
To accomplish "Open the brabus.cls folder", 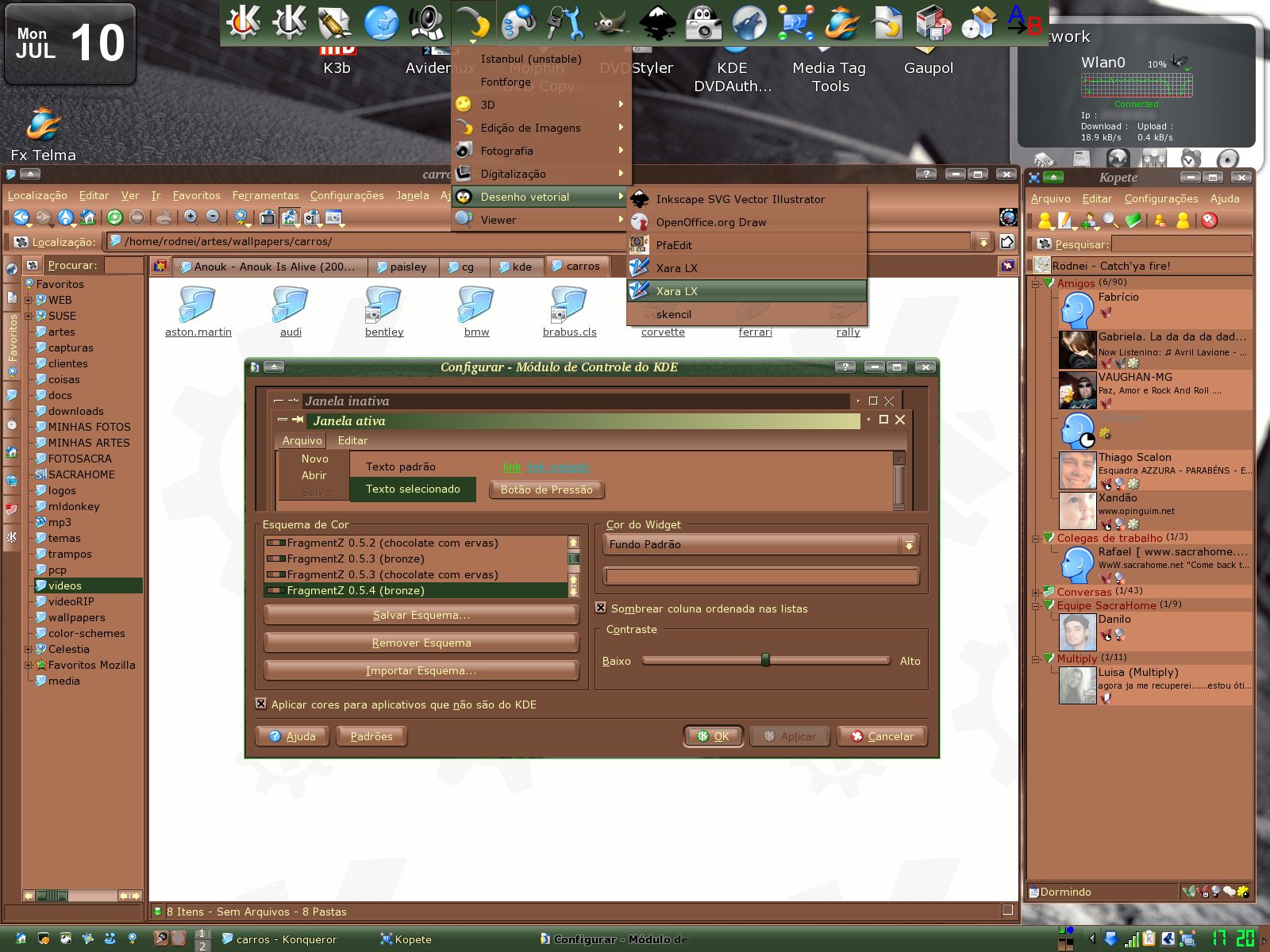I will point(569,311).
